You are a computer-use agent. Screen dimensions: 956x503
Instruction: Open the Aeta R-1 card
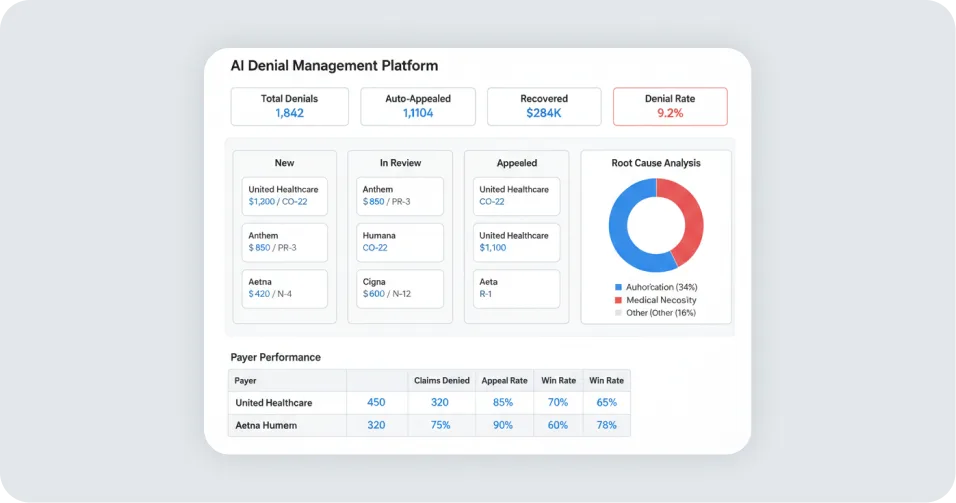516,288
